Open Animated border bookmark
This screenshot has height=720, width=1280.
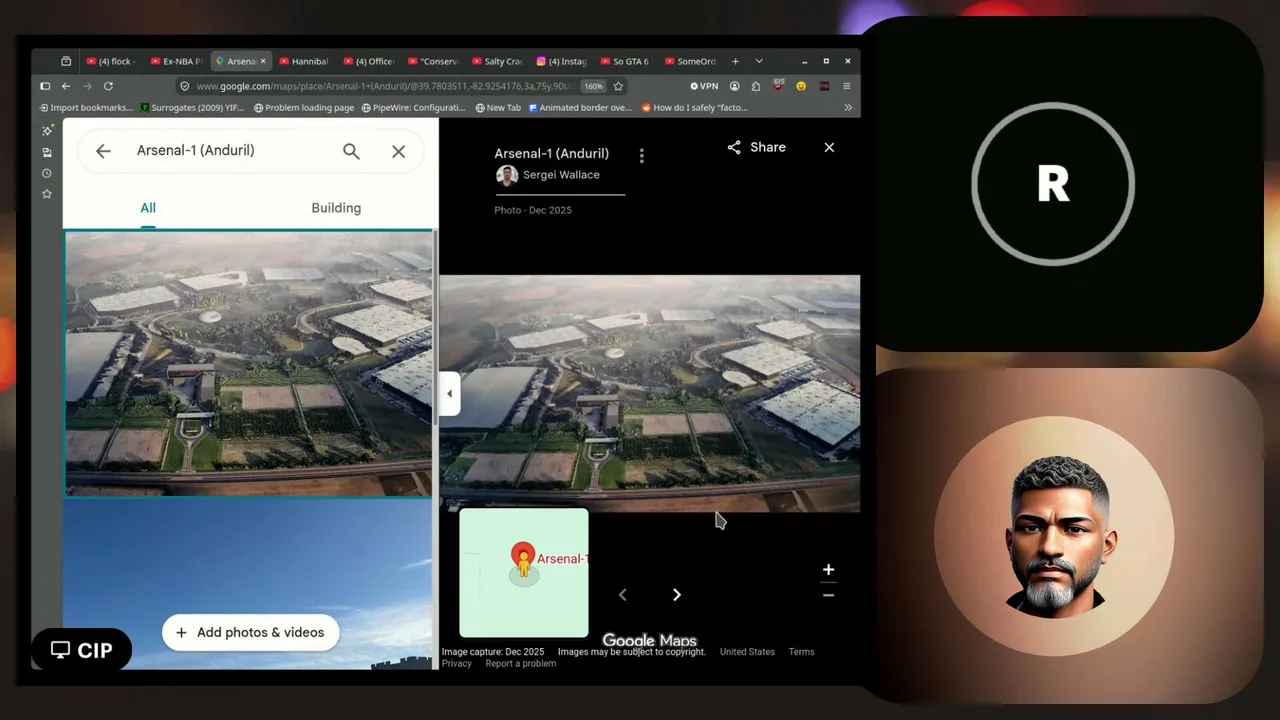(x=580, y=108)
